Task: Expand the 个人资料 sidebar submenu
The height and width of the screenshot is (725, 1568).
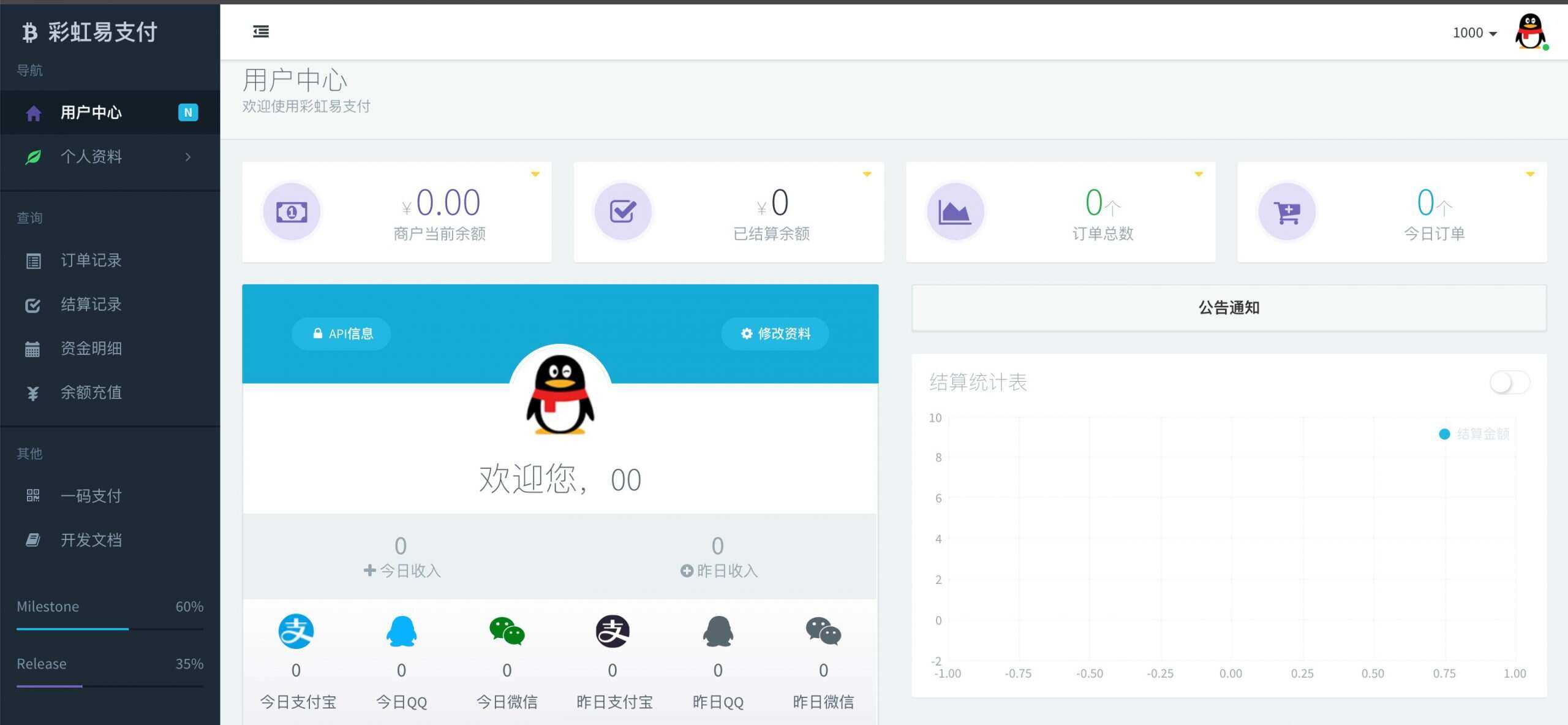Action: click(110, 157)
